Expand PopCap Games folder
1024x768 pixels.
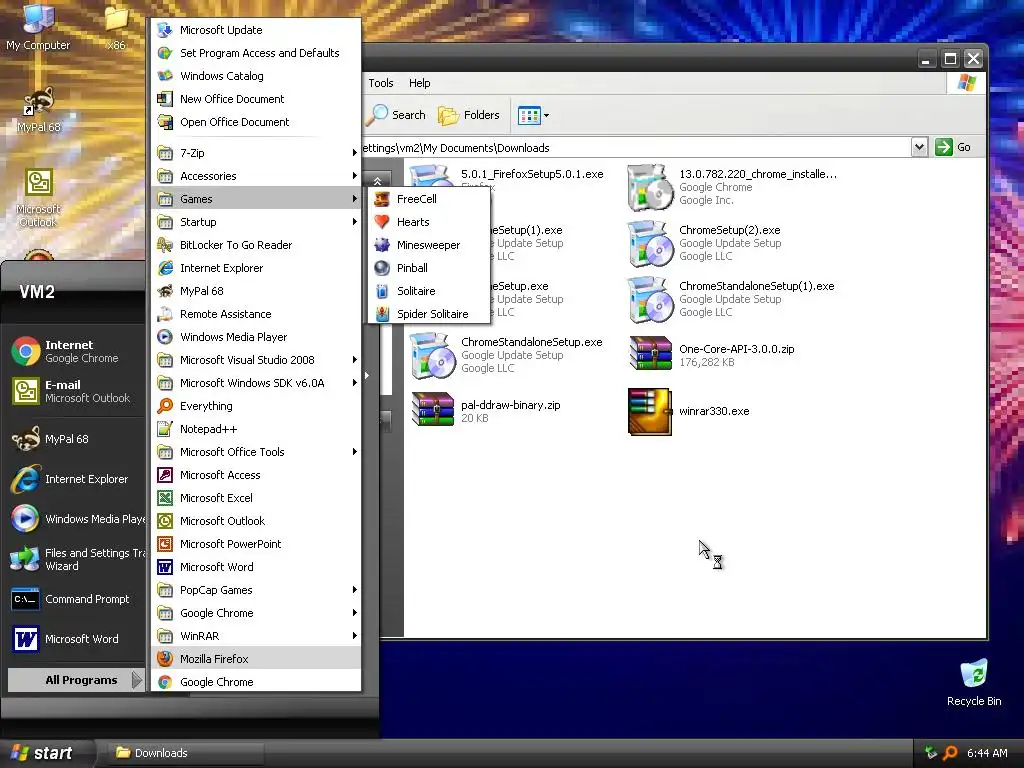pyautogui.click(x=256, y=590)
